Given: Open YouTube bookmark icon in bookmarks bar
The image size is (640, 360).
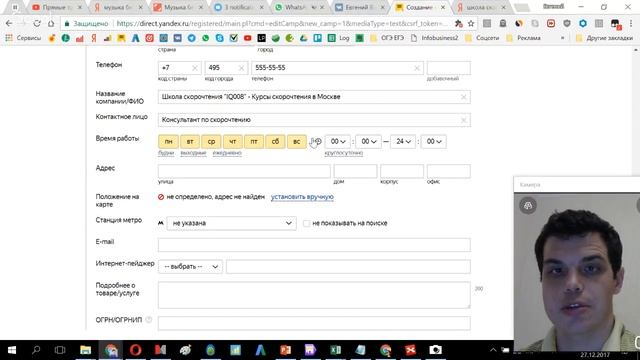Looking at the screenshot, I should pos(247,38).
